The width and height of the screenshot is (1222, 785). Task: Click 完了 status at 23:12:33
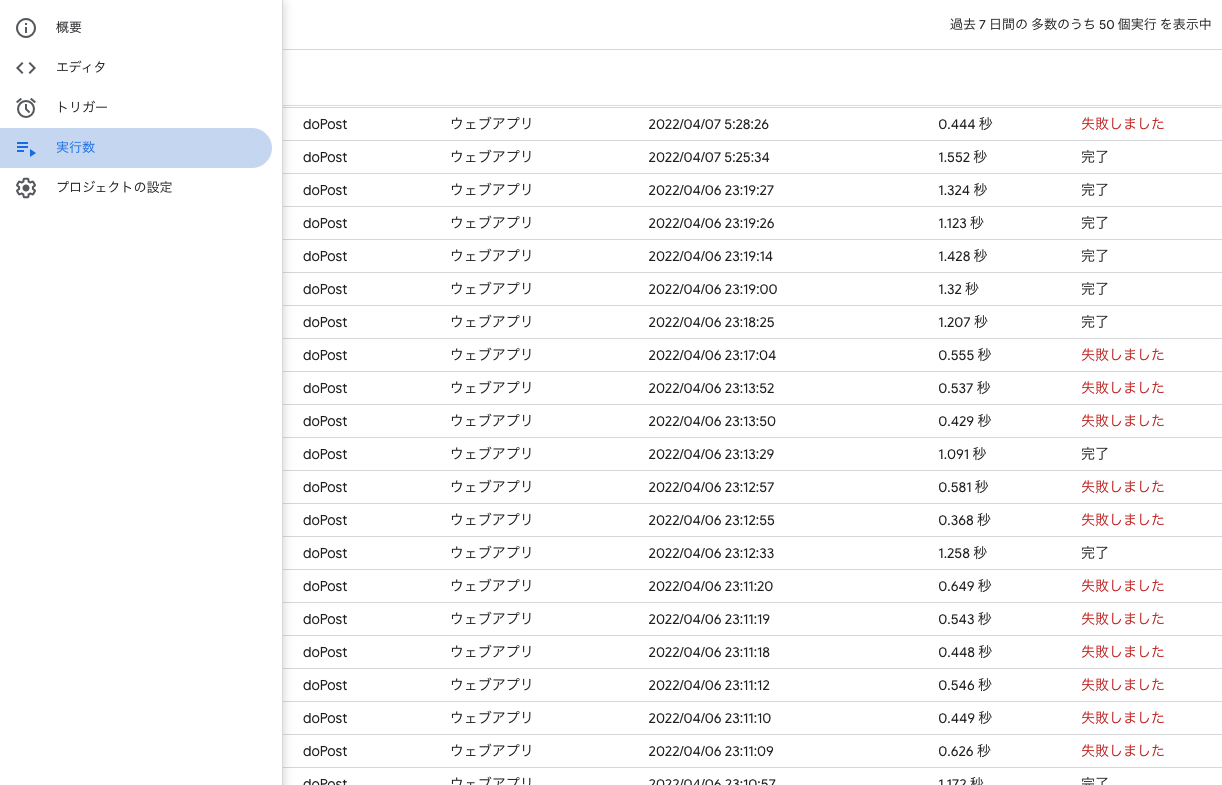click(x=1095, y=553)
